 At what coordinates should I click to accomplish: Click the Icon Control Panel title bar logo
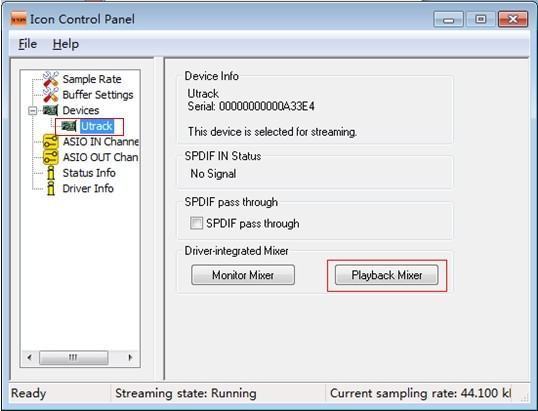click(x=19, y=19)
